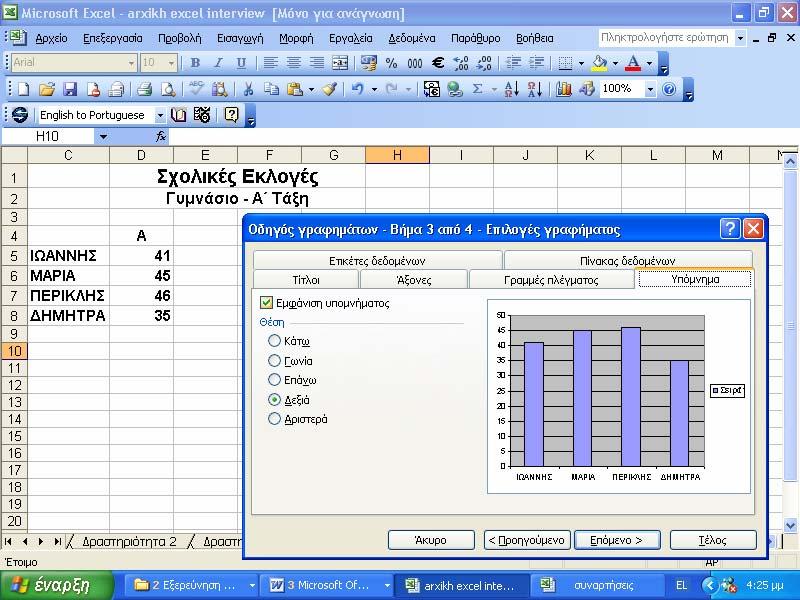Open συναρτήσεις taskbar window
The height and width of the screenshot is (600, 800).
click(597, 585)
